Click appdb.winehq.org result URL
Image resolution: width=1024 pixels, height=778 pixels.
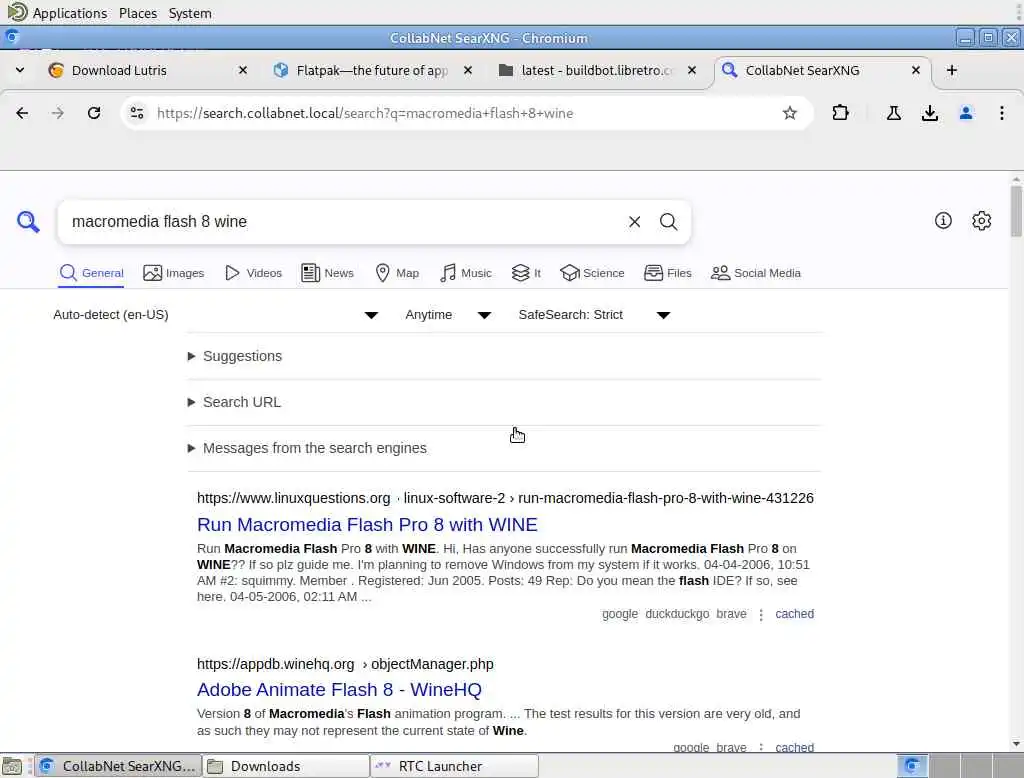(x=345, y=664)
